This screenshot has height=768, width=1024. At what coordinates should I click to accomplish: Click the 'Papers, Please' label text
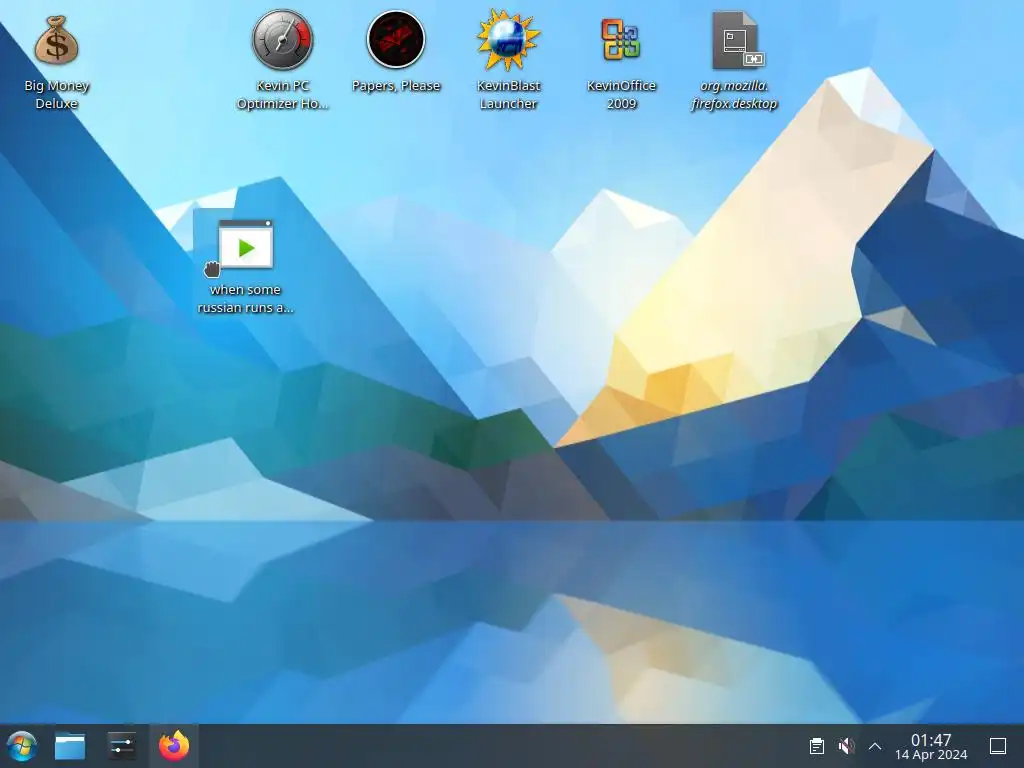pos(396,86)
